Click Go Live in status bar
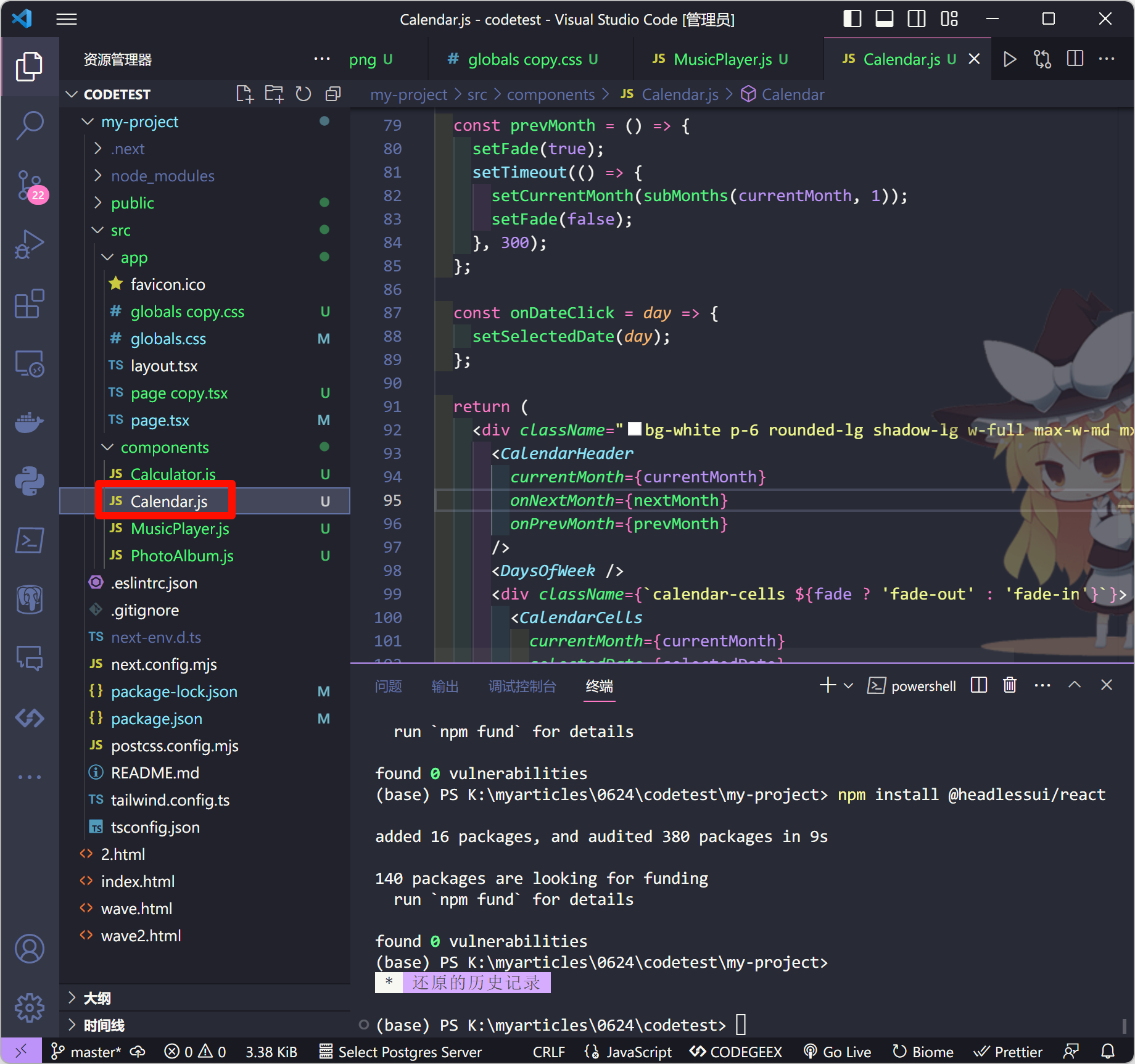The height and width of the screenshot is (1064, 1135). point(838,1052)
